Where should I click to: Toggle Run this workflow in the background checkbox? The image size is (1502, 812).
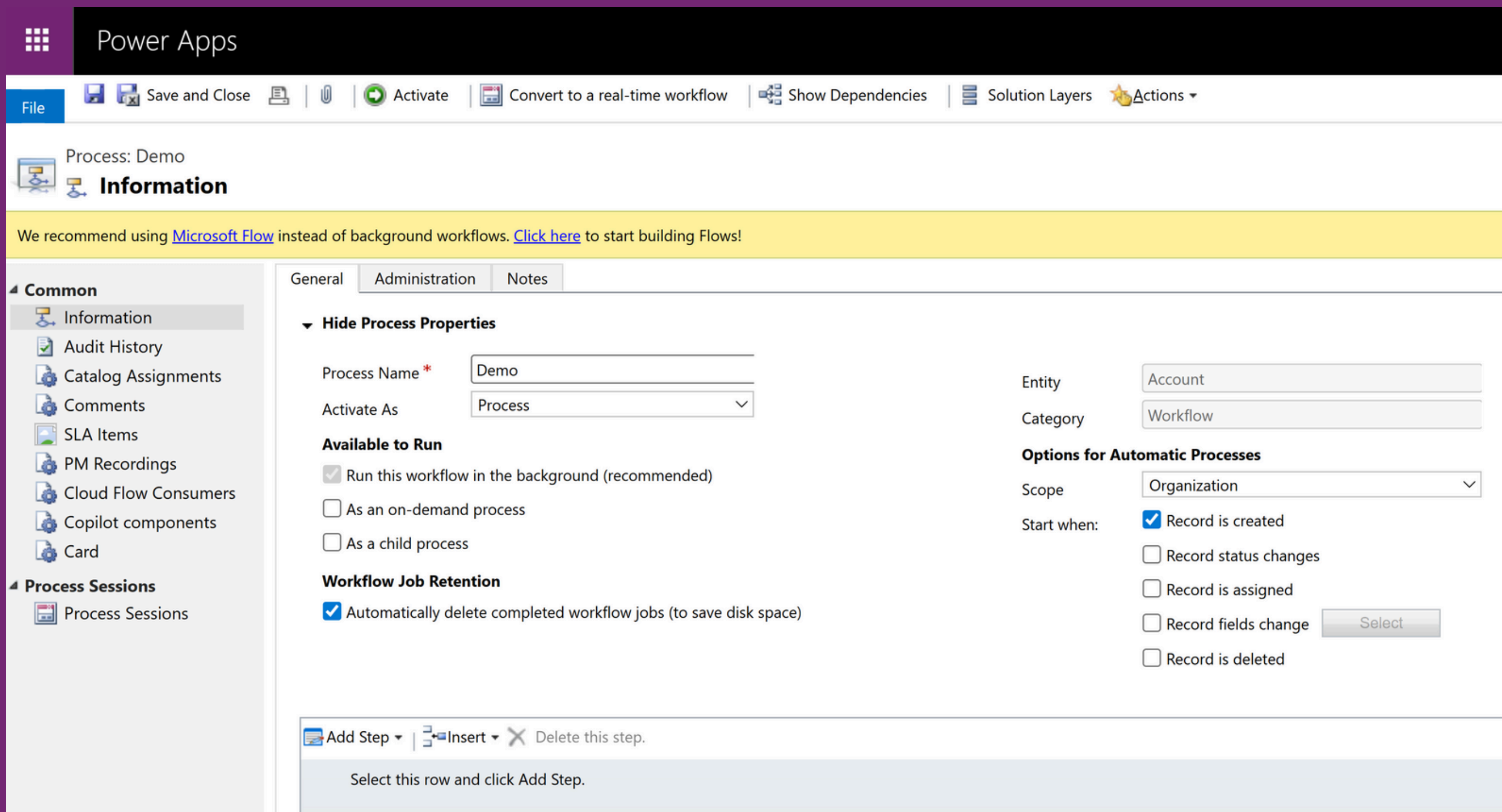point(332,475)
